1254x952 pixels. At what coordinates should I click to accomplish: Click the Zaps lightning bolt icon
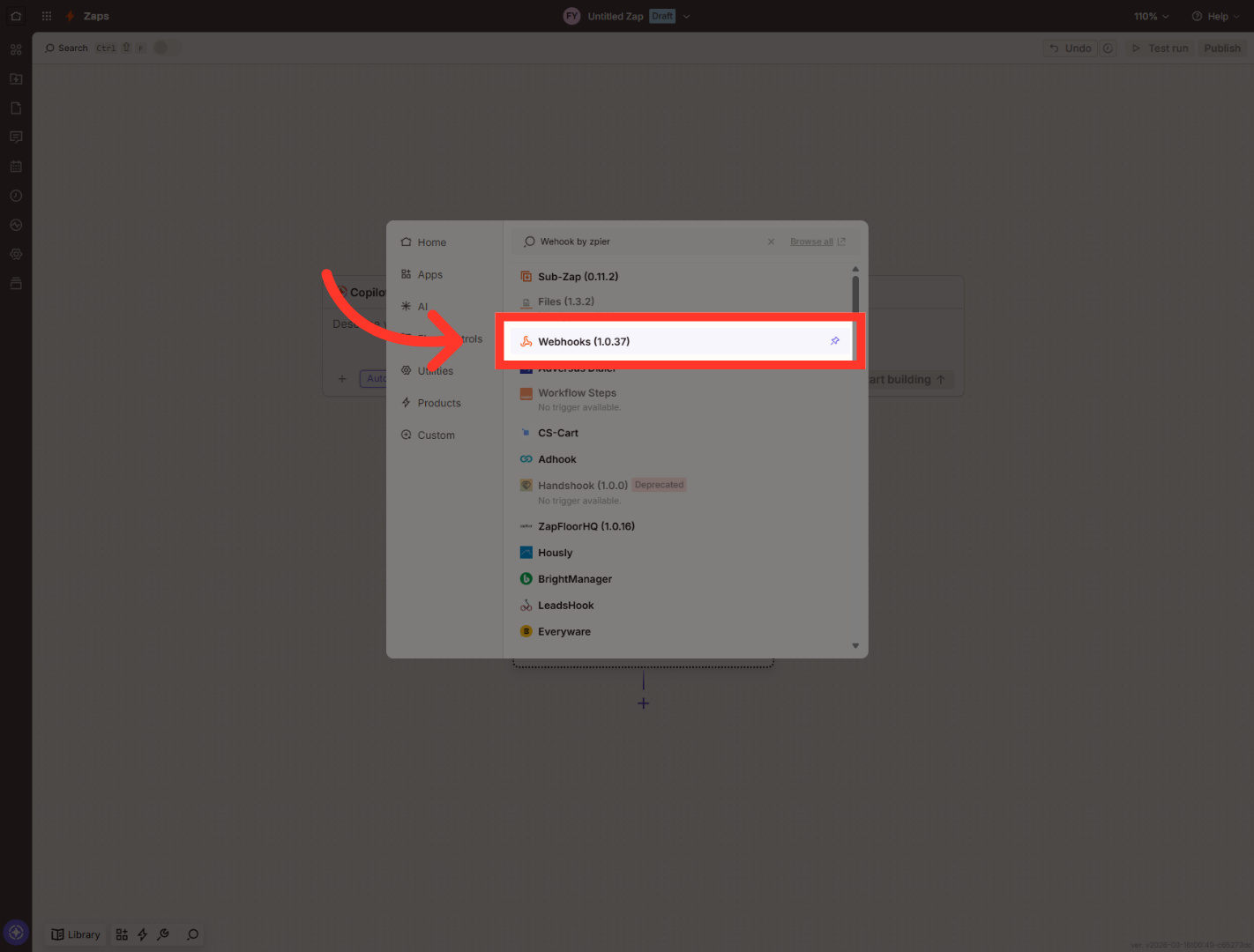[70, 16]
